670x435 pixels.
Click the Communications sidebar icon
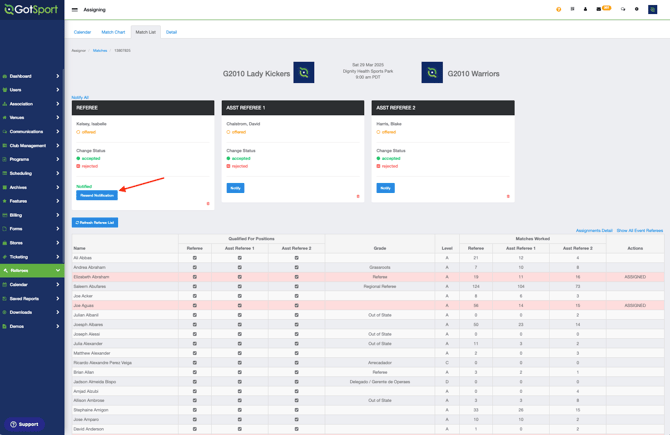5,132
